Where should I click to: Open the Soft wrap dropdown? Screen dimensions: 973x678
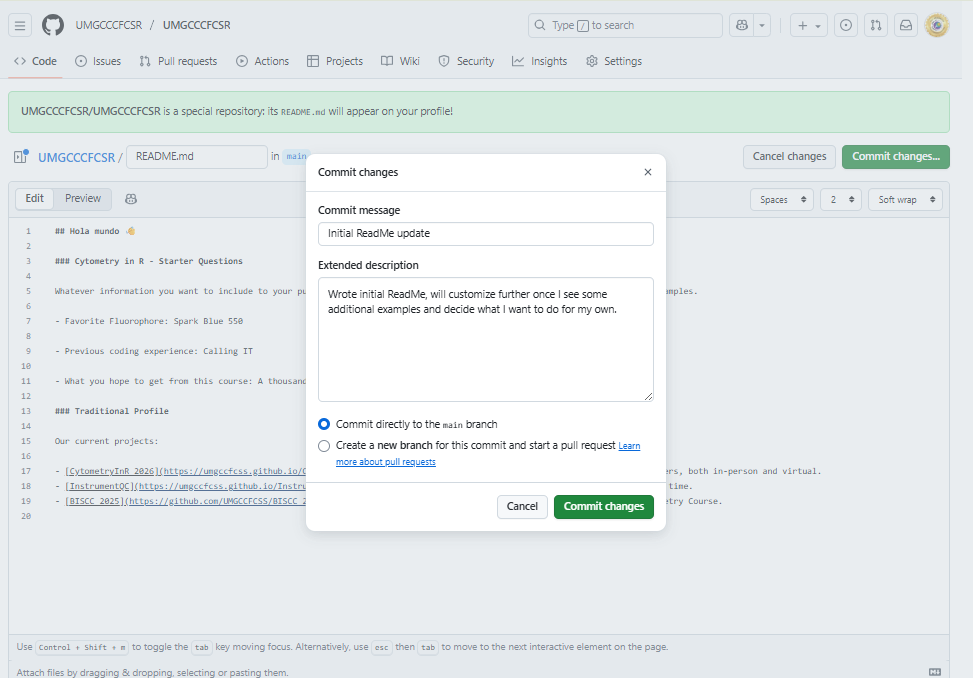(x=904, y=200)
